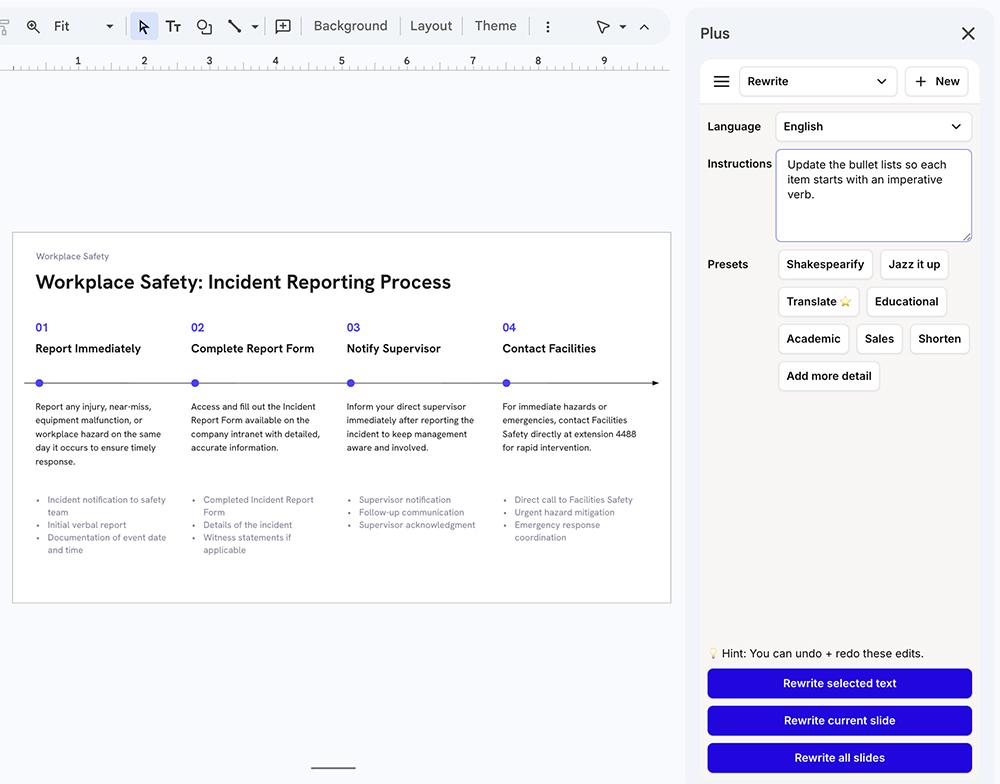This screenshot has width=1000, height=784.
Task: Click the bullet Follow-up communication
Action: (411, 512)
